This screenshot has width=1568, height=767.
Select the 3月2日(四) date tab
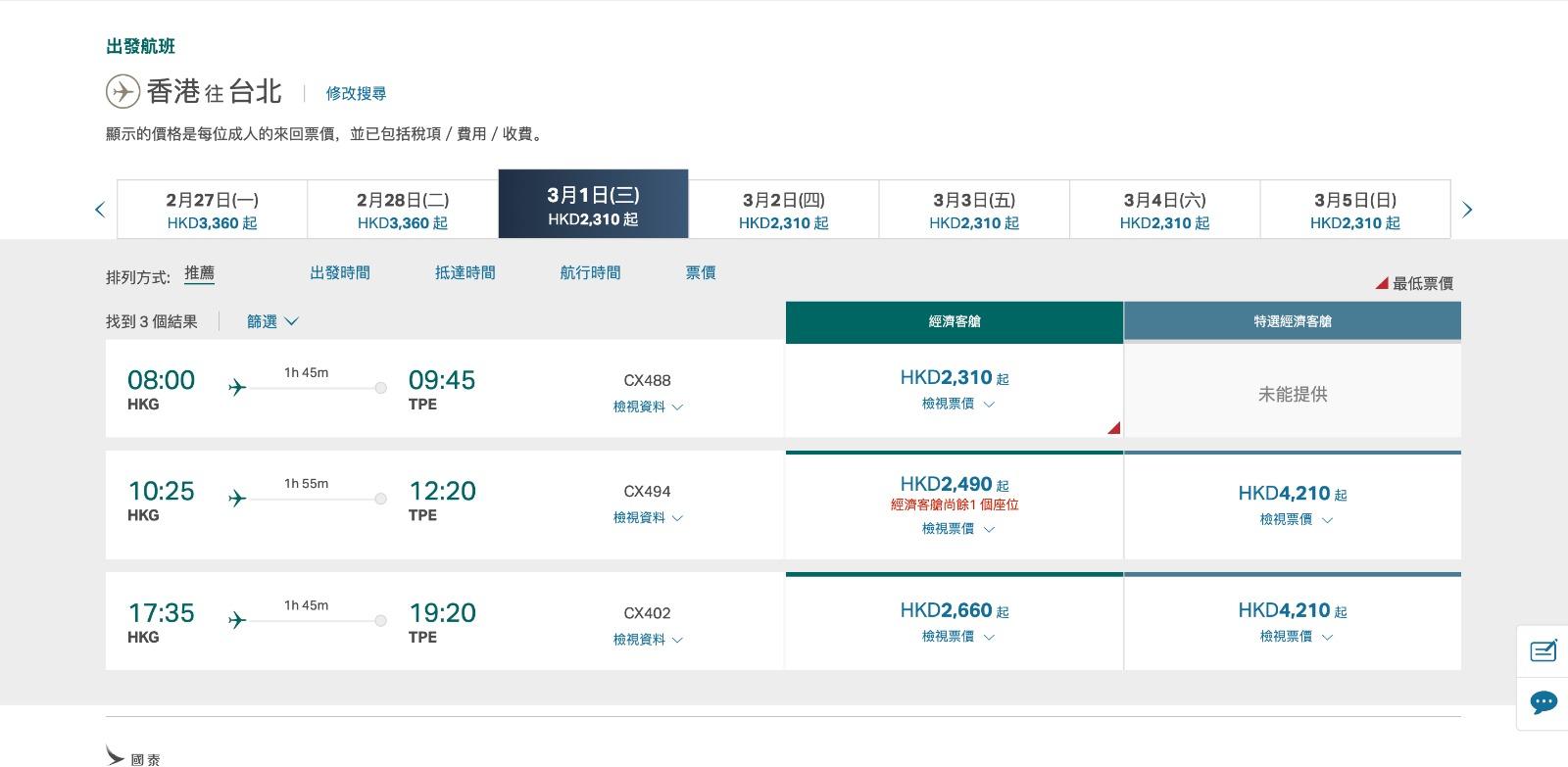click(x=783, y=210)
